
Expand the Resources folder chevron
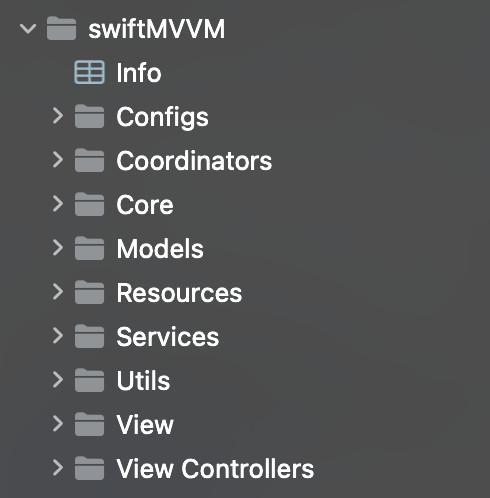(58, 292)
